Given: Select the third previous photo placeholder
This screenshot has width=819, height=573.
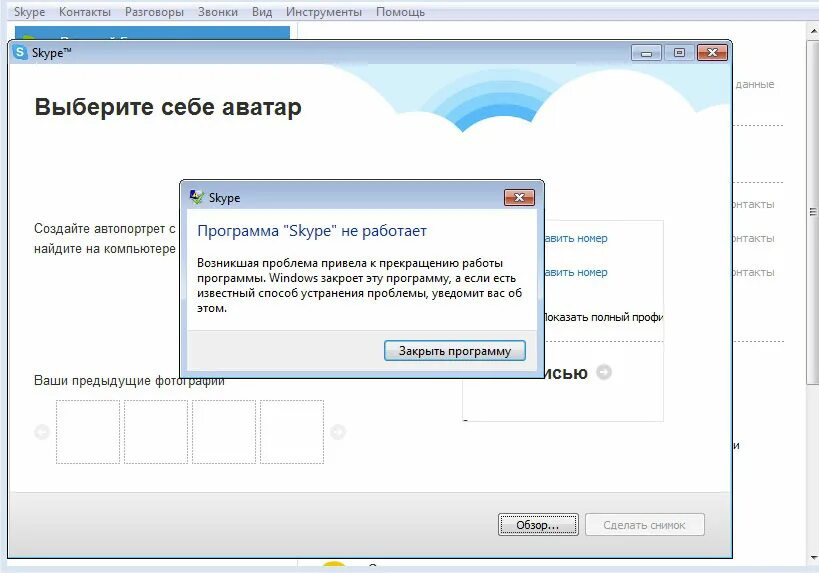Looking at the screenshot, I should (224, 432).
